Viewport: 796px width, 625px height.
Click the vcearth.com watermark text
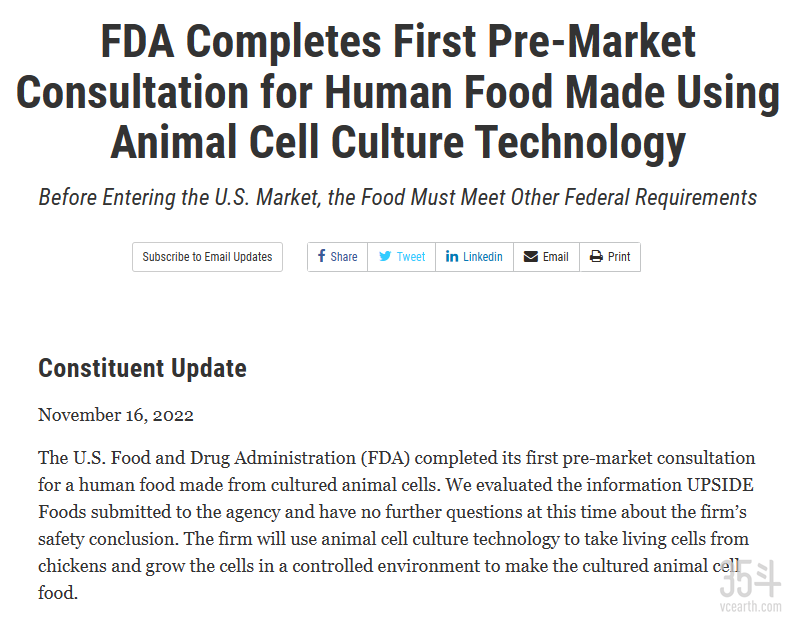click(x=750, y=606)
